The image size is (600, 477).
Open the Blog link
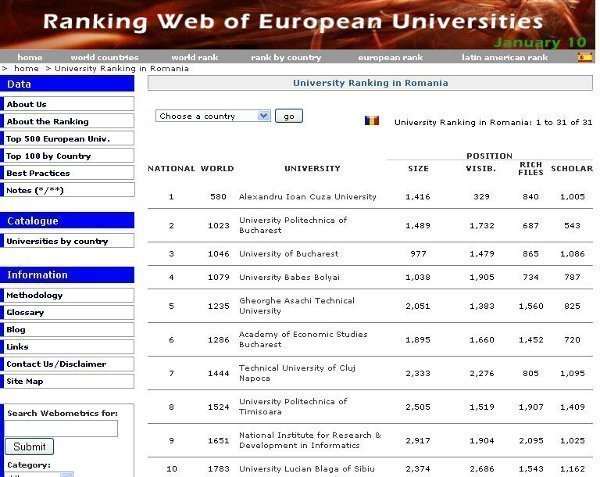(69, 329)
